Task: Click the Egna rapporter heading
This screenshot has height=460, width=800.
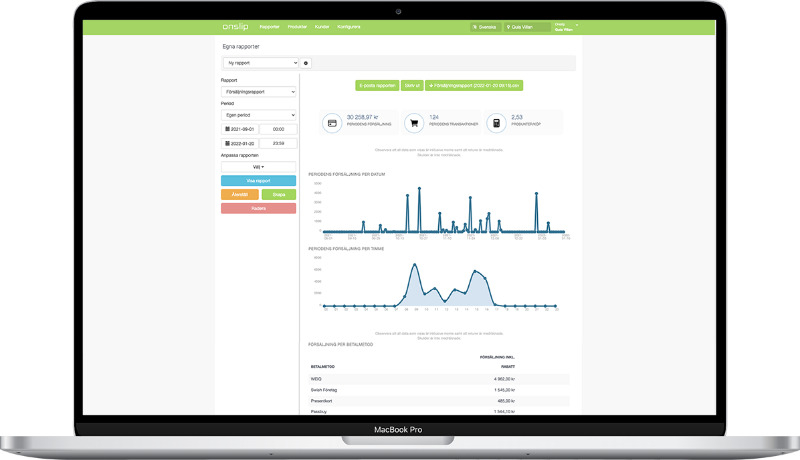Action: [241, 46]
